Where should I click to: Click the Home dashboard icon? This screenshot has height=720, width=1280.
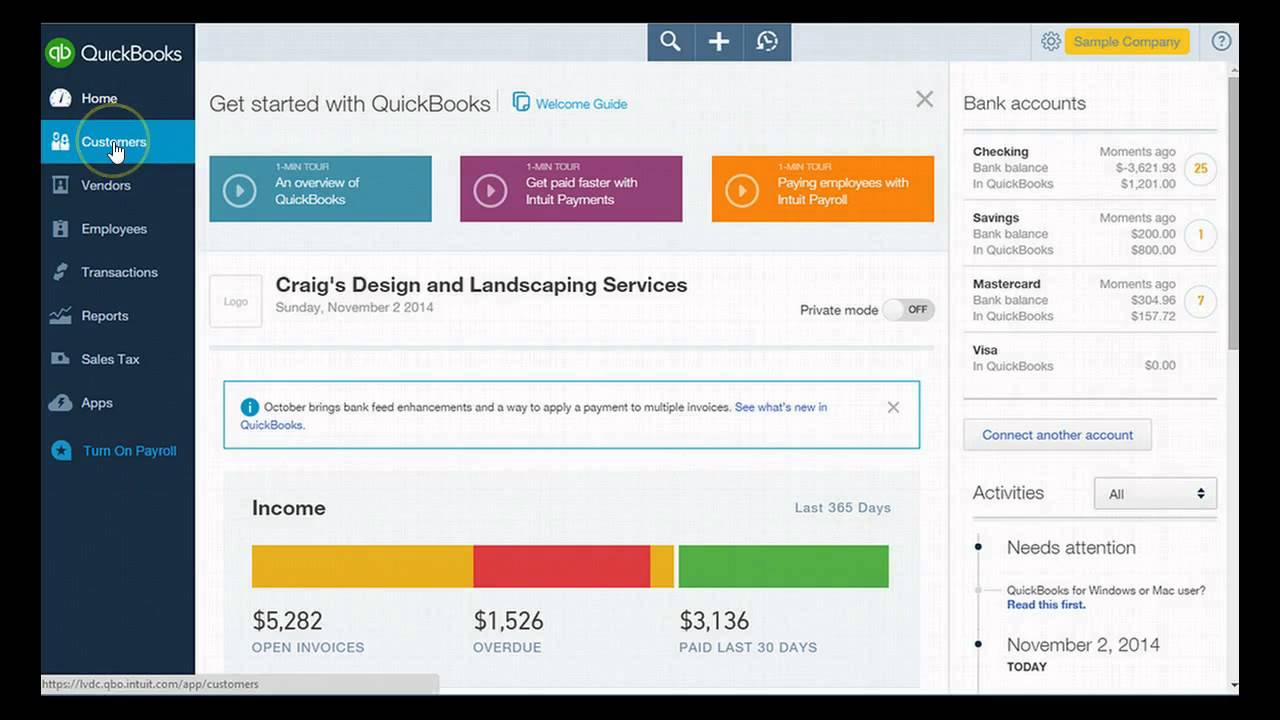[61, 98]
